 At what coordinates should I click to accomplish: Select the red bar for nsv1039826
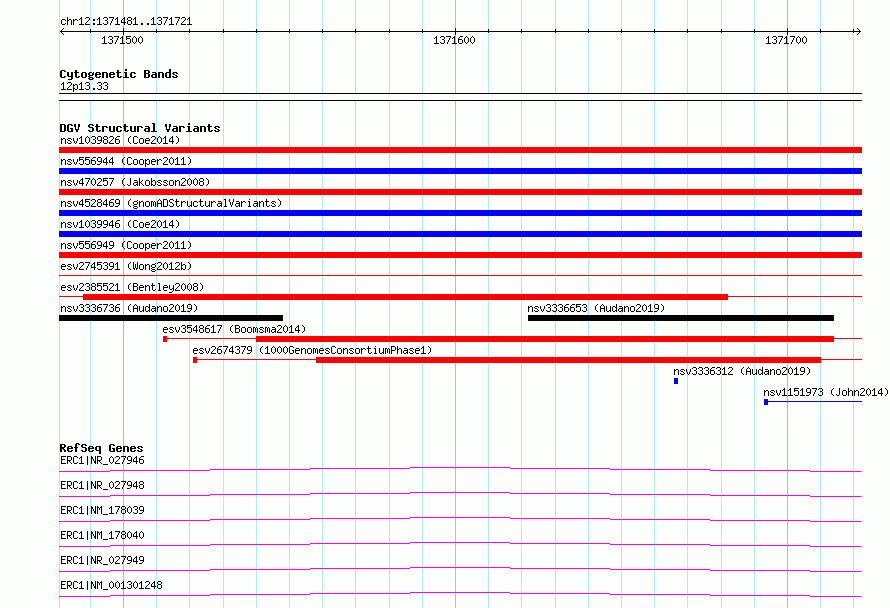pyautogui.click(x=460, y=150)
